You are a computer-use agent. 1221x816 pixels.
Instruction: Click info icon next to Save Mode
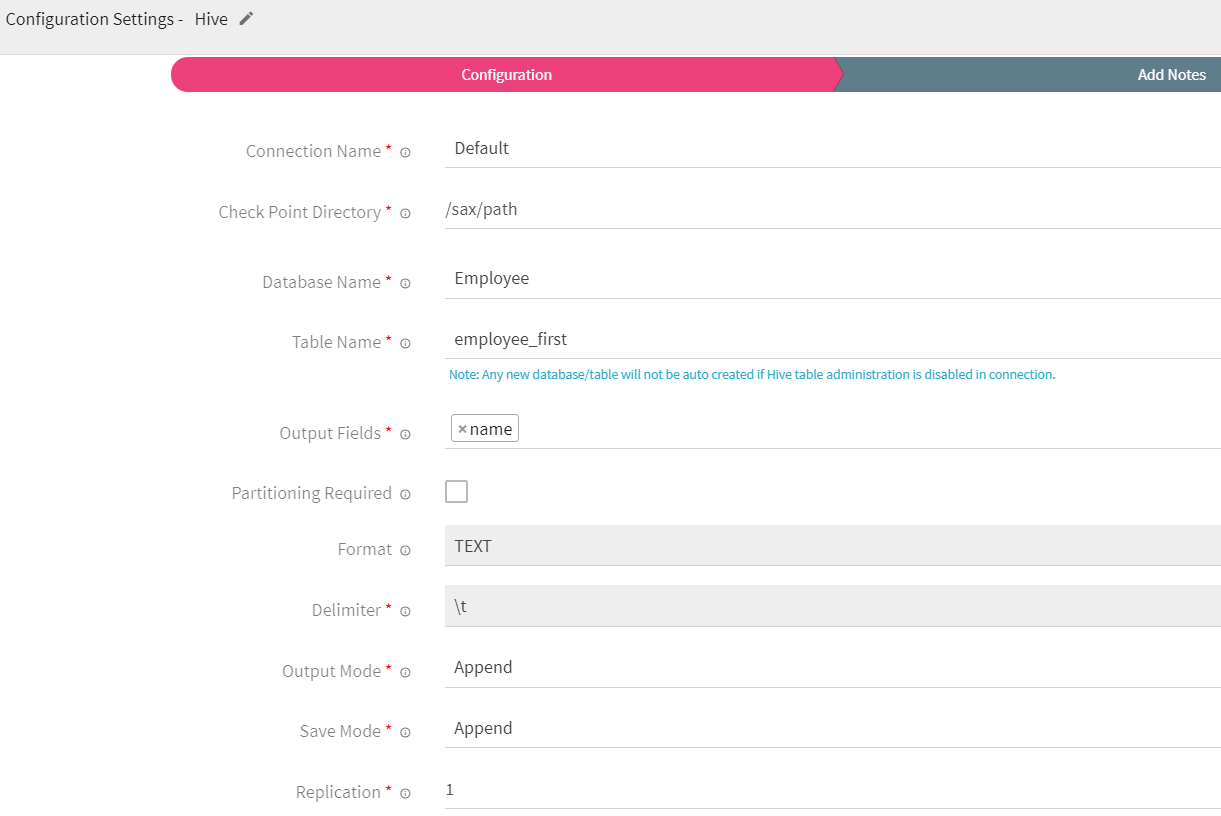(x=405, y=732)
